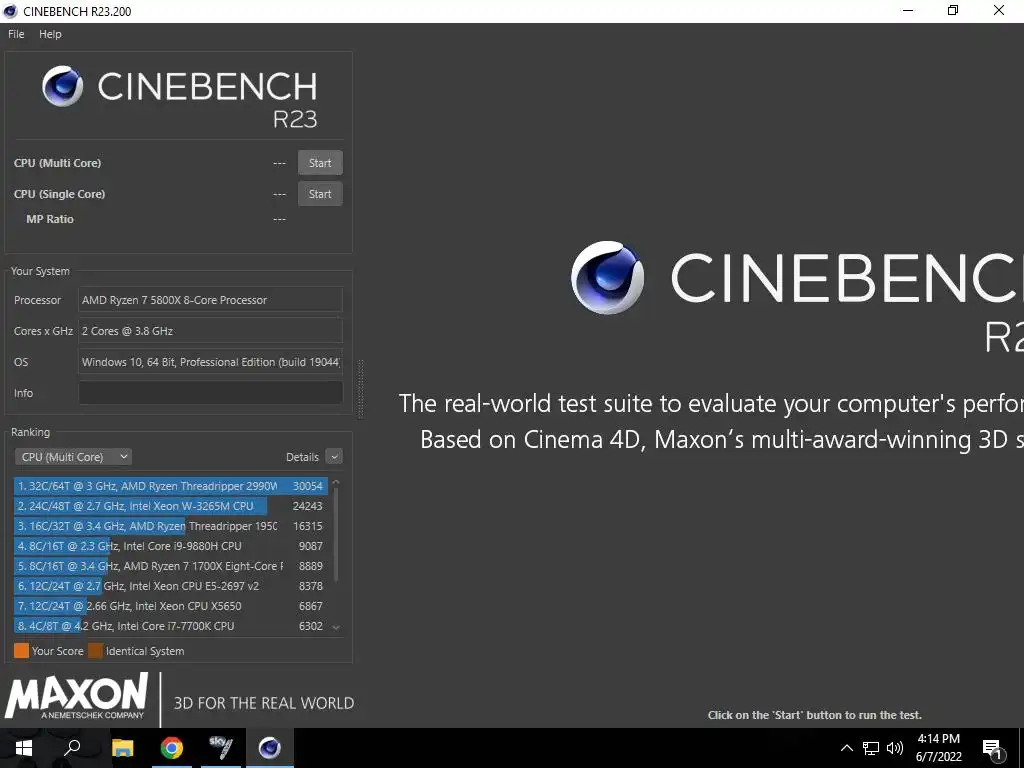
Task: Open the Windows Start menu
Action: click(x=24, y=748)
